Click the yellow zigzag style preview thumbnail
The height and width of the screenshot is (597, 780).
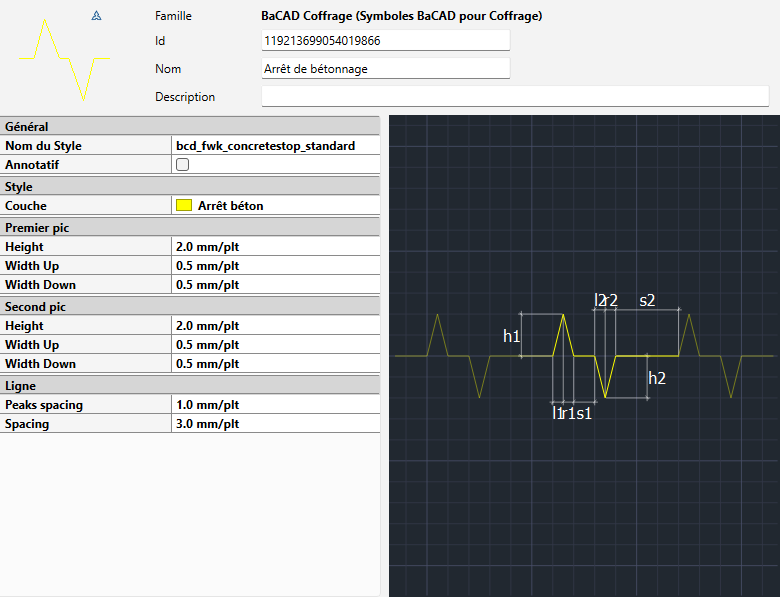[x=63, y=58]
